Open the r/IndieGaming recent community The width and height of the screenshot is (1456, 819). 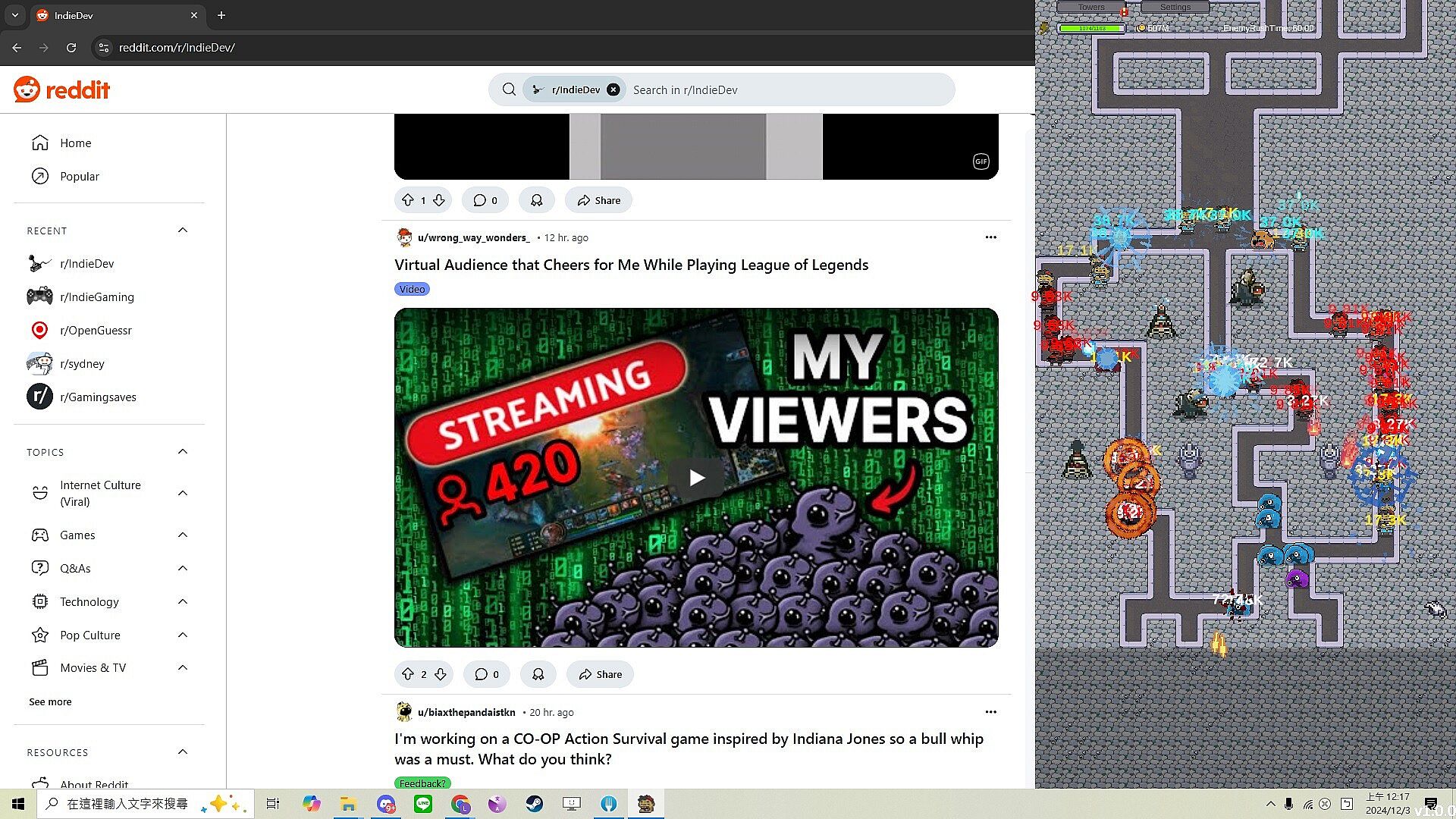click(97, 297)
